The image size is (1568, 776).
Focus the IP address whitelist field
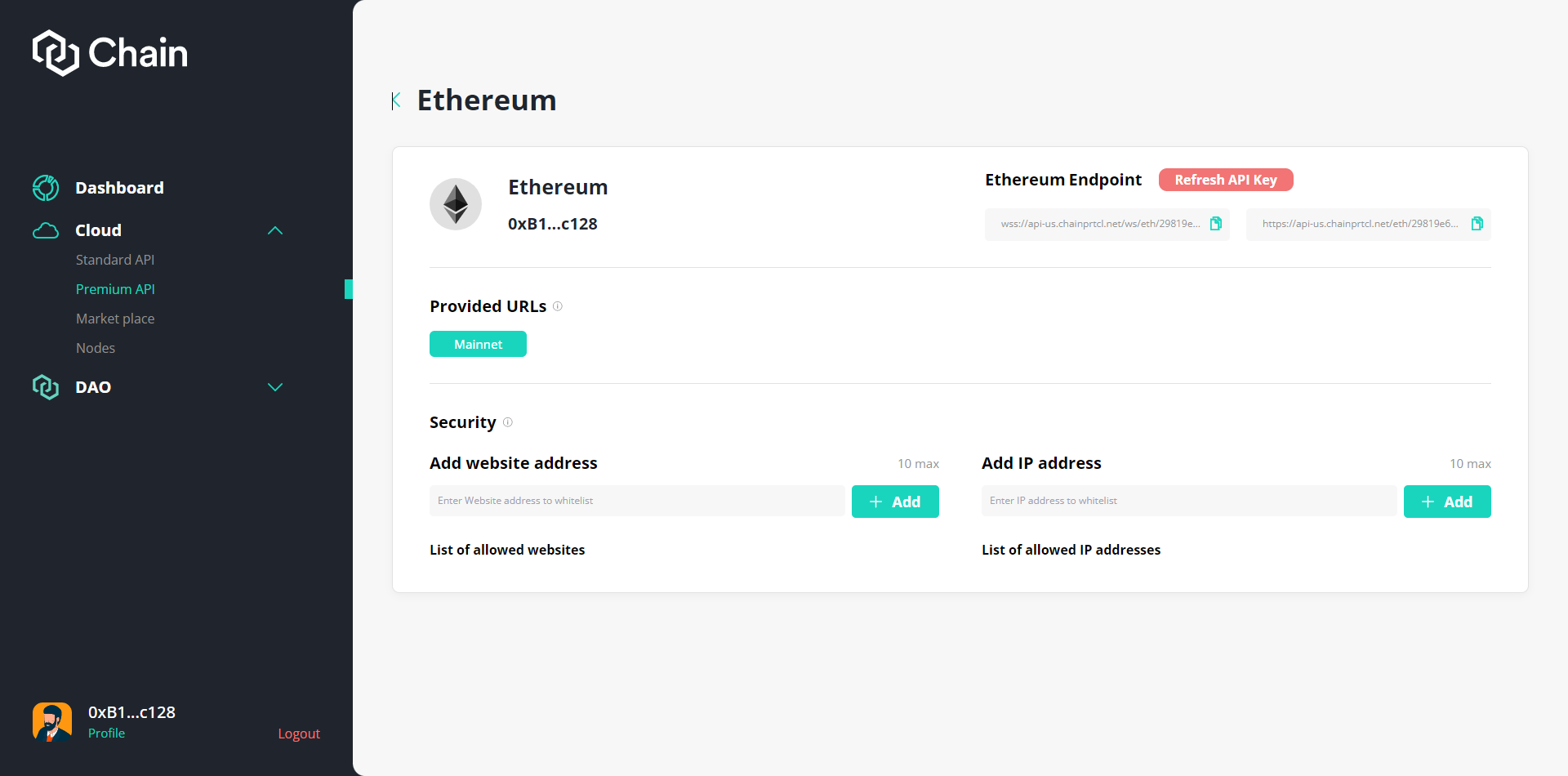[1188, 501]
